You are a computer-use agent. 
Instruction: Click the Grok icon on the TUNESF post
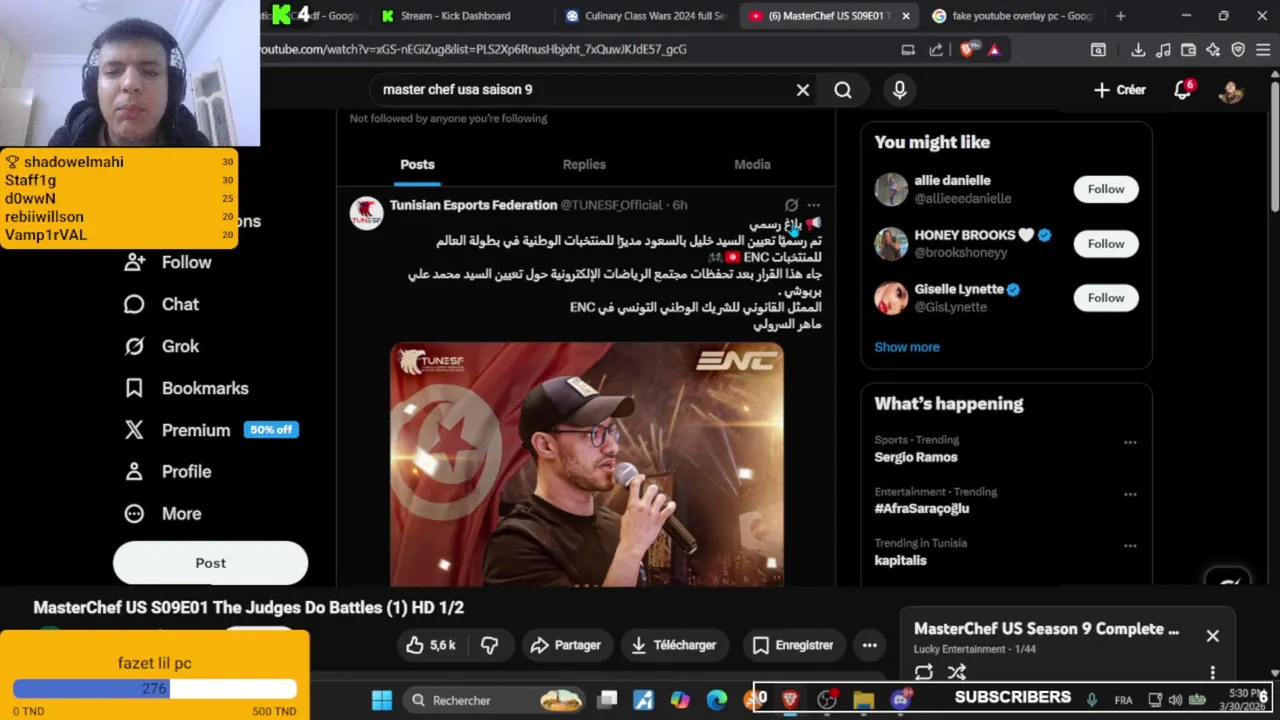pos(791,205)
